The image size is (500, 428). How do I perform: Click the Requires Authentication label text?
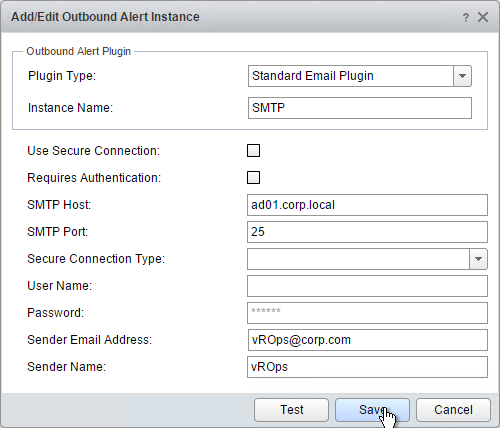94,178
